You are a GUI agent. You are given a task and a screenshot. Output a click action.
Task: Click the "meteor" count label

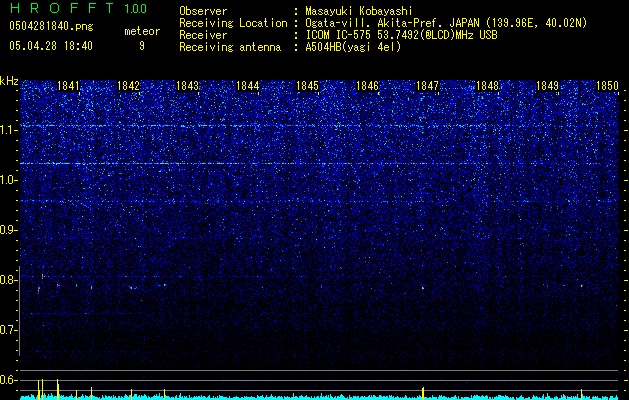tap(142, 31)
